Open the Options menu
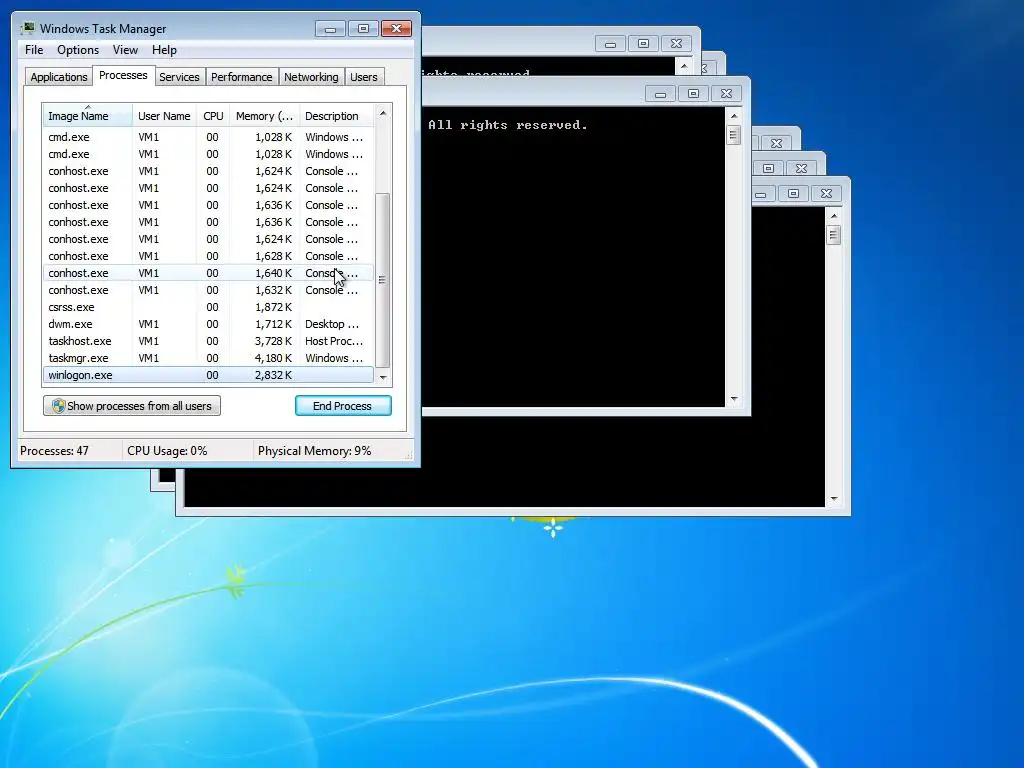Image resolution: width=1024 pixels, height=768 pixels. pos(78,50)
